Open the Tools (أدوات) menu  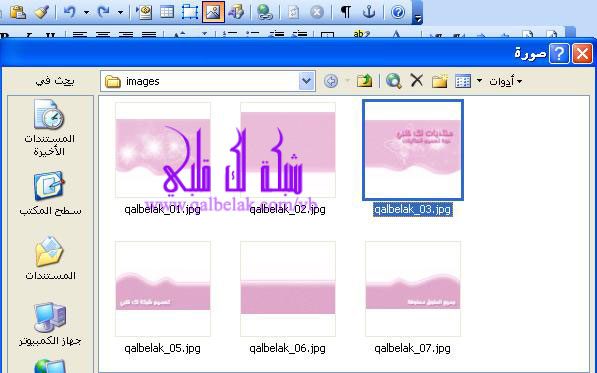(x=506, y=81)
